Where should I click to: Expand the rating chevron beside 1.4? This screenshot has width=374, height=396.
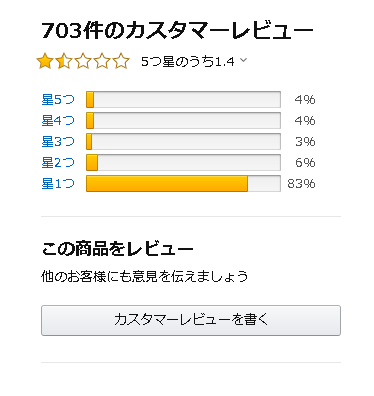tap(243, 60)
